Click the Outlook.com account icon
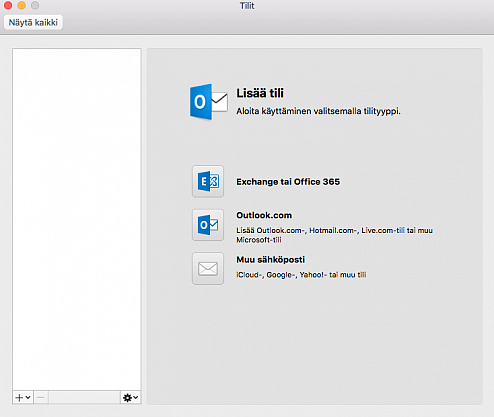This screenshot has width=494, height=417. click(x=208, y=225)
